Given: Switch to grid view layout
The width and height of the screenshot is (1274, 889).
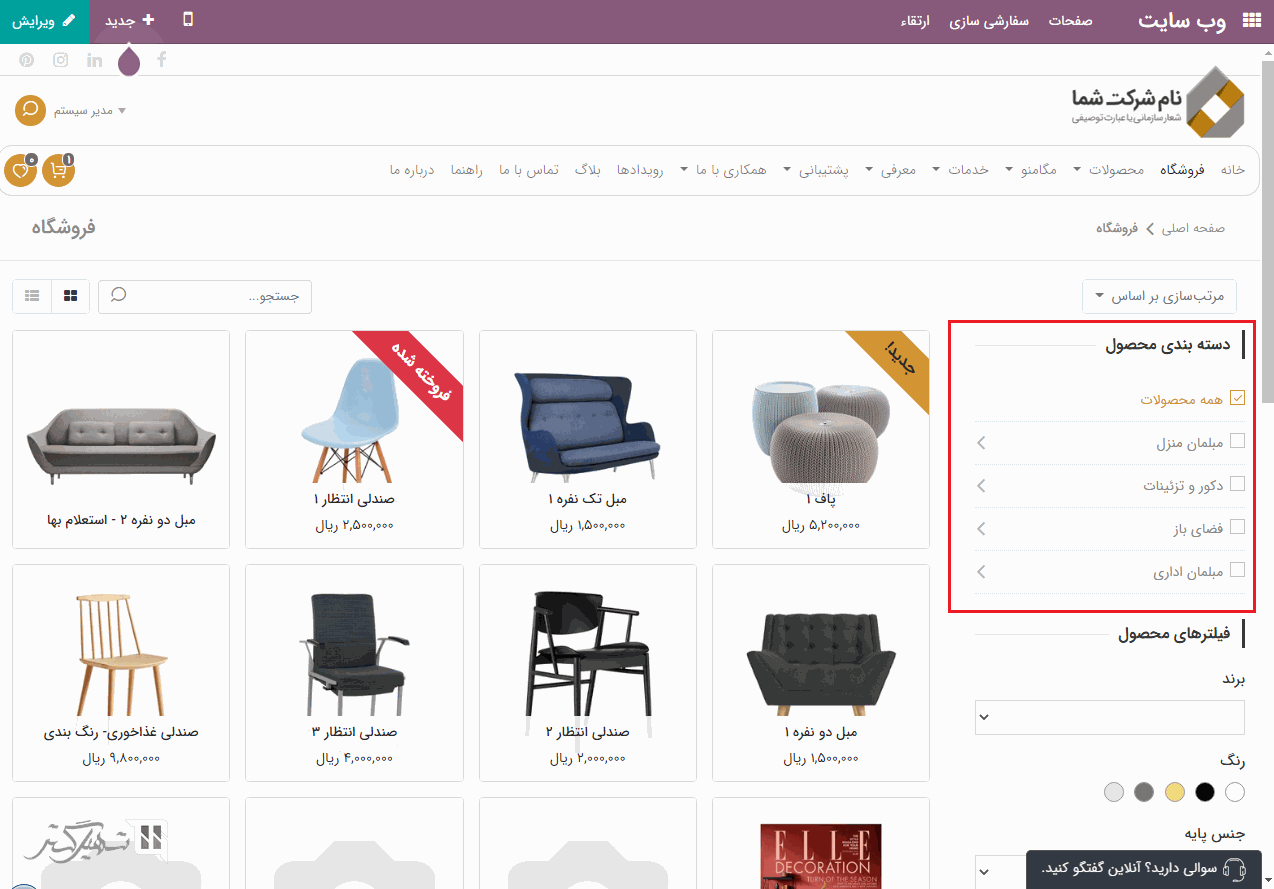Looking at the screenshot, I should [70, 296].
